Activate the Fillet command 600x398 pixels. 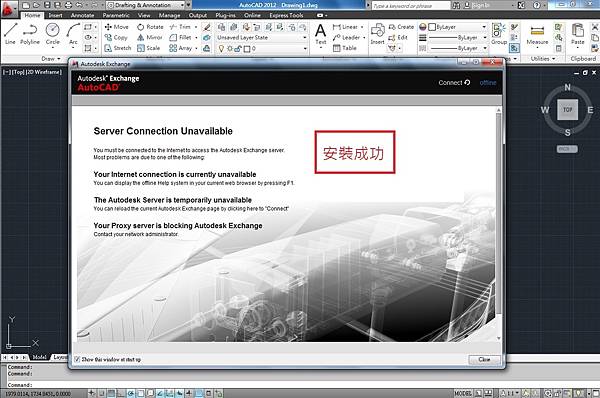(180, 38)
